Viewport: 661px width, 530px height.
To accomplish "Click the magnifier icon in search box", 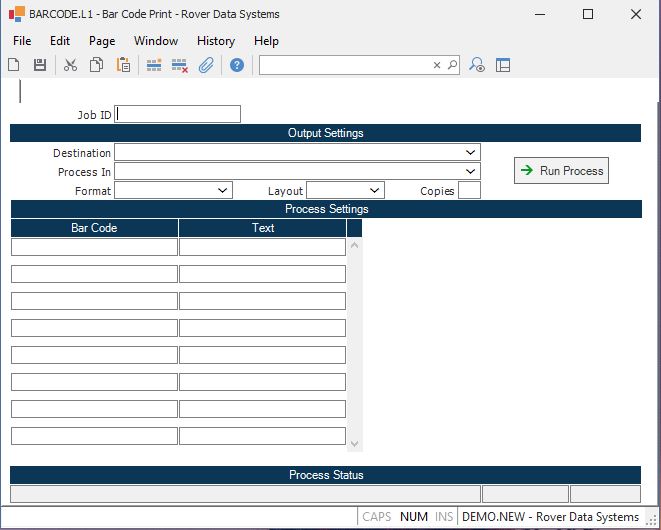I will [452, 65].
